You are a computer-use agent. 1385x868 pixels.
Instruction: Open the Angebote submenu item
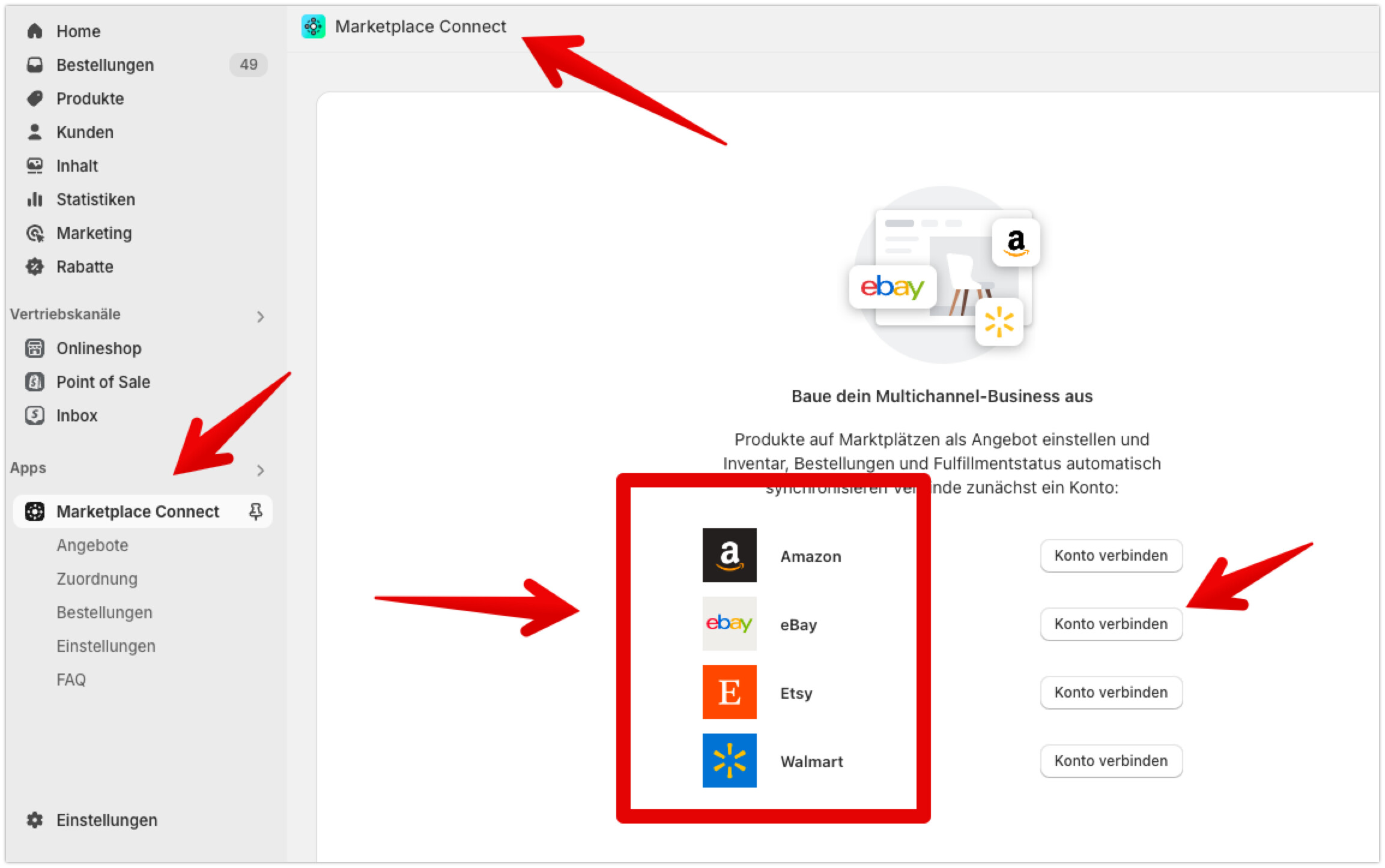coord(92,545)
